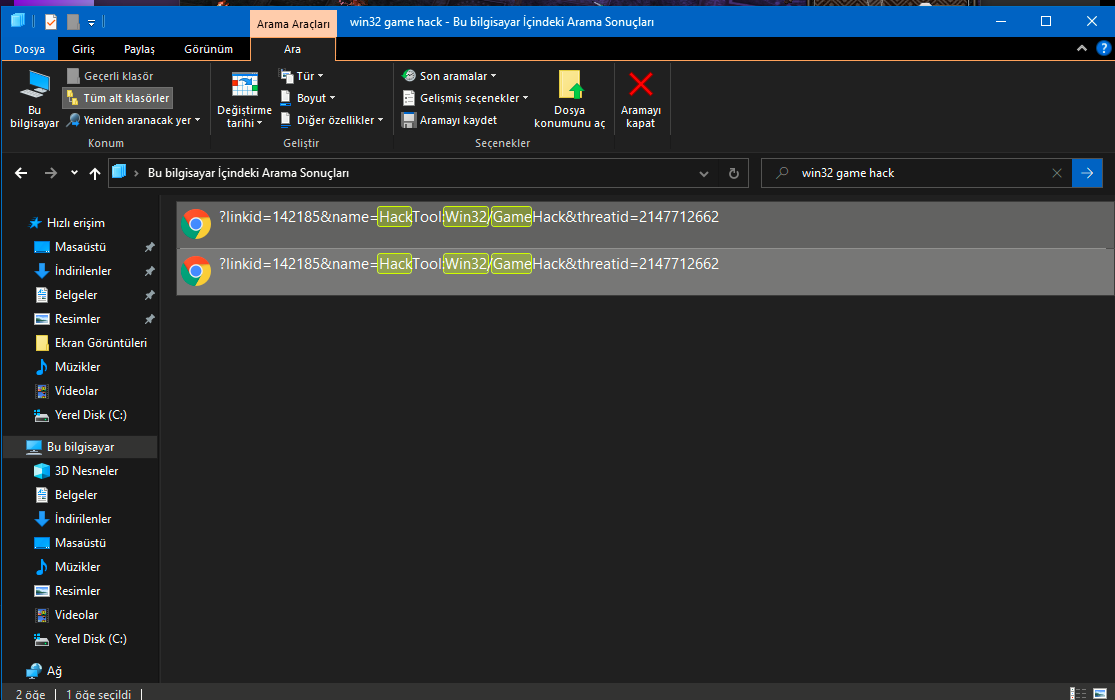This screenshot has width=1115, height=700.
Task: Click the pin icon next to Masaüstü
Action: tap(149, 248)
